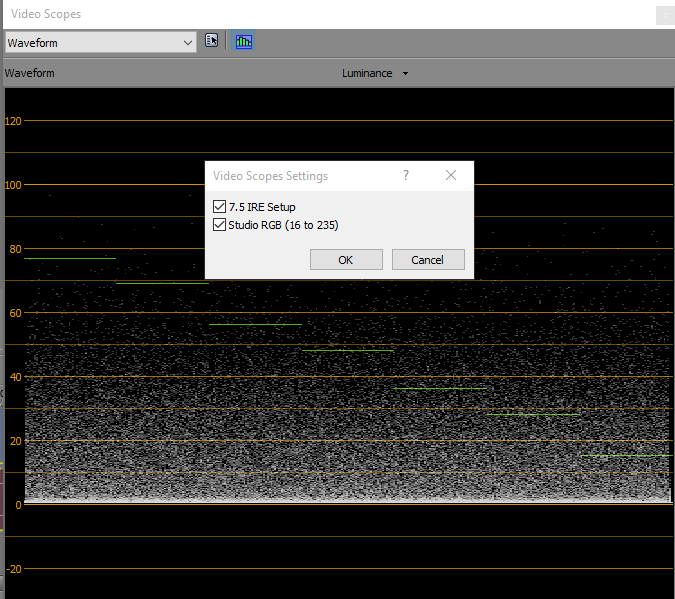Open the Waveform scope type combo box
Image resolution: width=675 pixels, height=599 pixels.
pyautogui.click(x=101, y=43)
